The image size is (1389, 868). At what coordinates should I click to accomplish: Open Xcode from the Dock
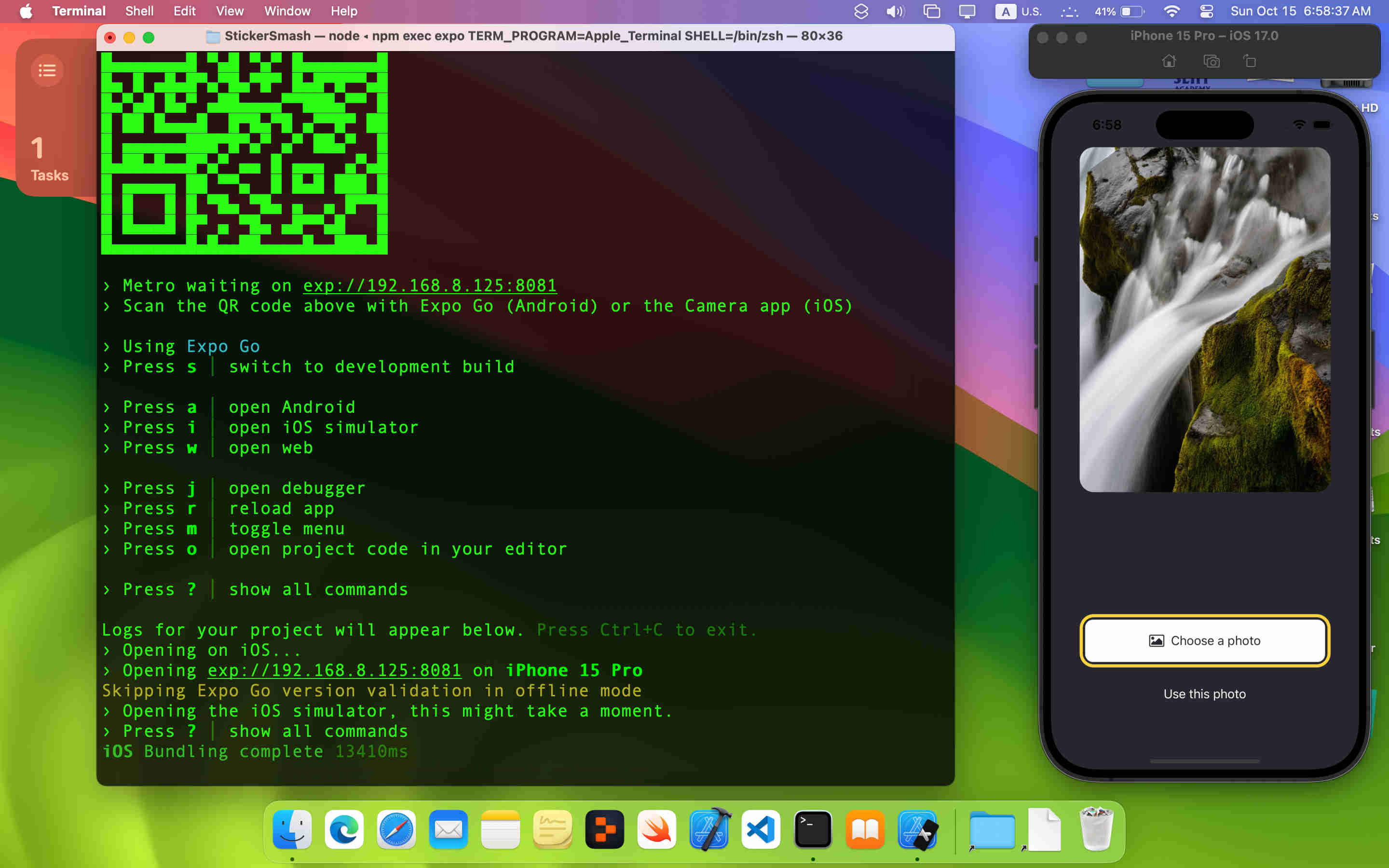pos(709,829)
